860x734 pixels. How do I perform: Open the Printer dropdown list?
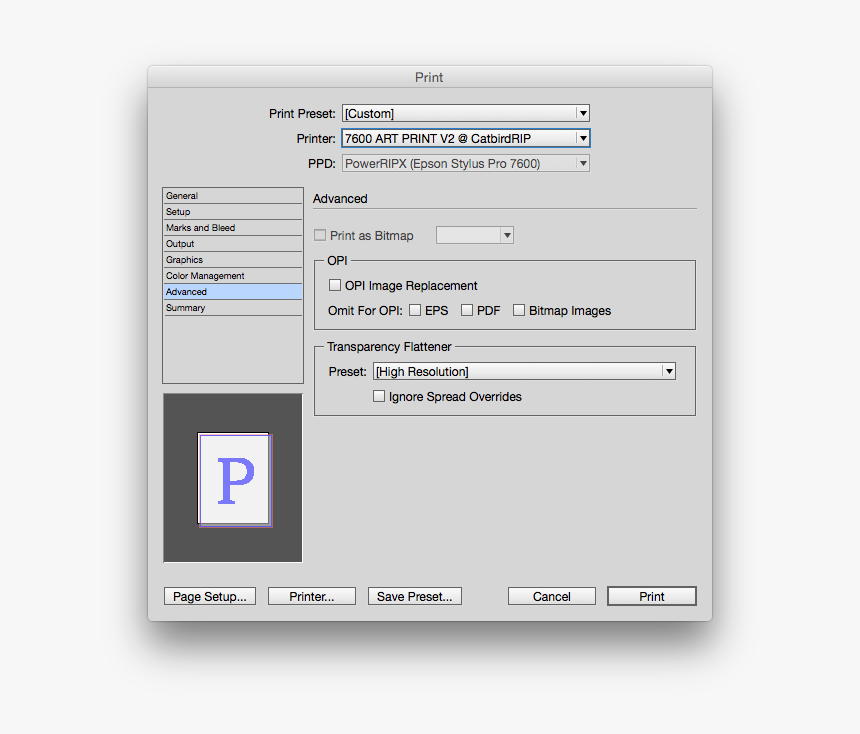tap(466, 138)
